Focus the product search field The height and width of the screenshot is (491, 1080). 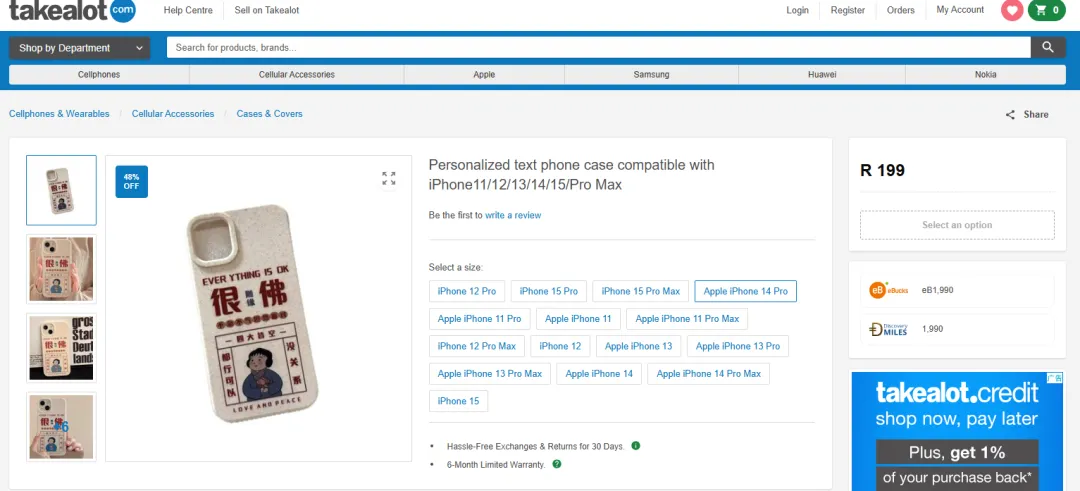pyautogui.click(x=598, y=47)
